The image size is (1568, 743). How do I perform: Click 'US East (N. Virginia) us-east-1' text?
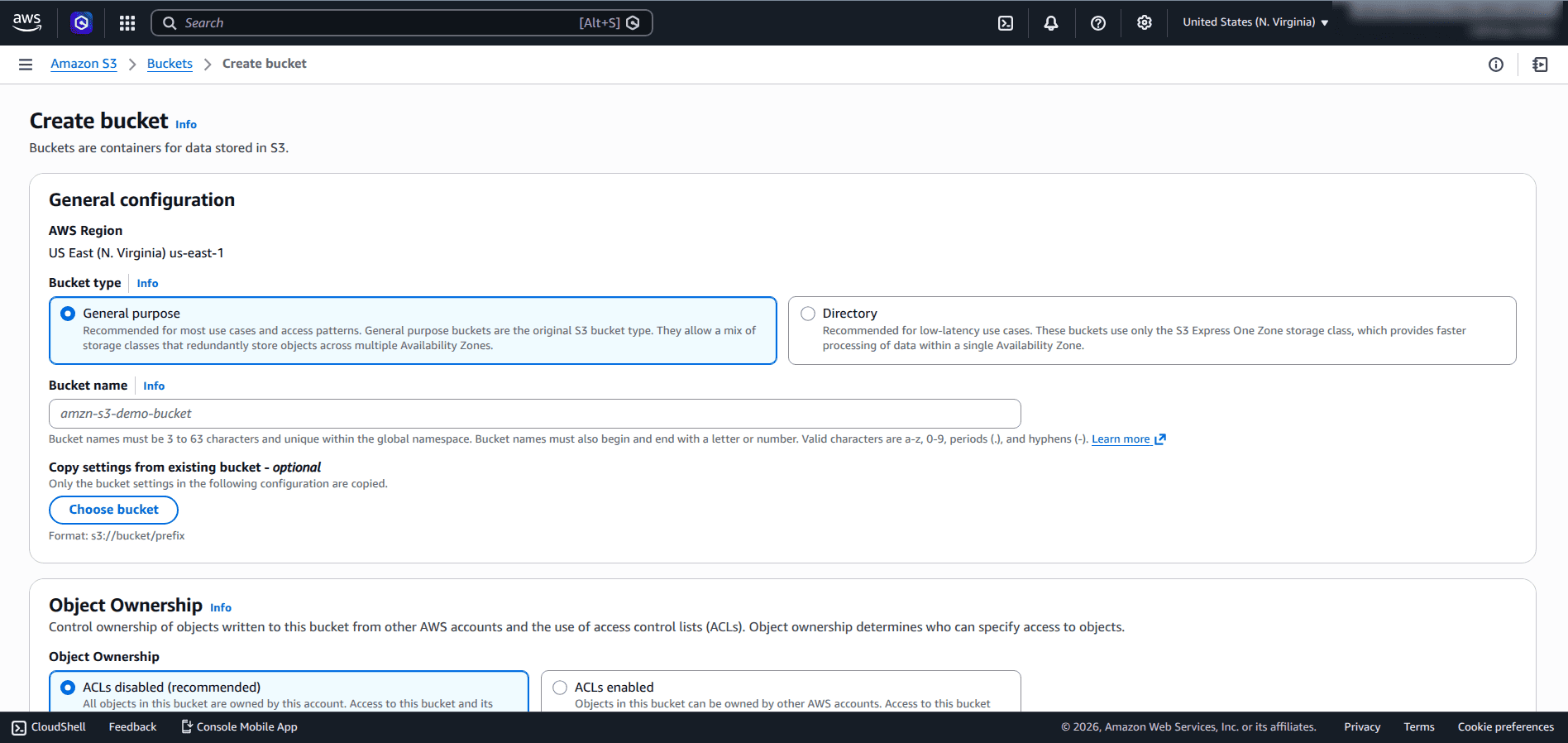coord(136,253)
